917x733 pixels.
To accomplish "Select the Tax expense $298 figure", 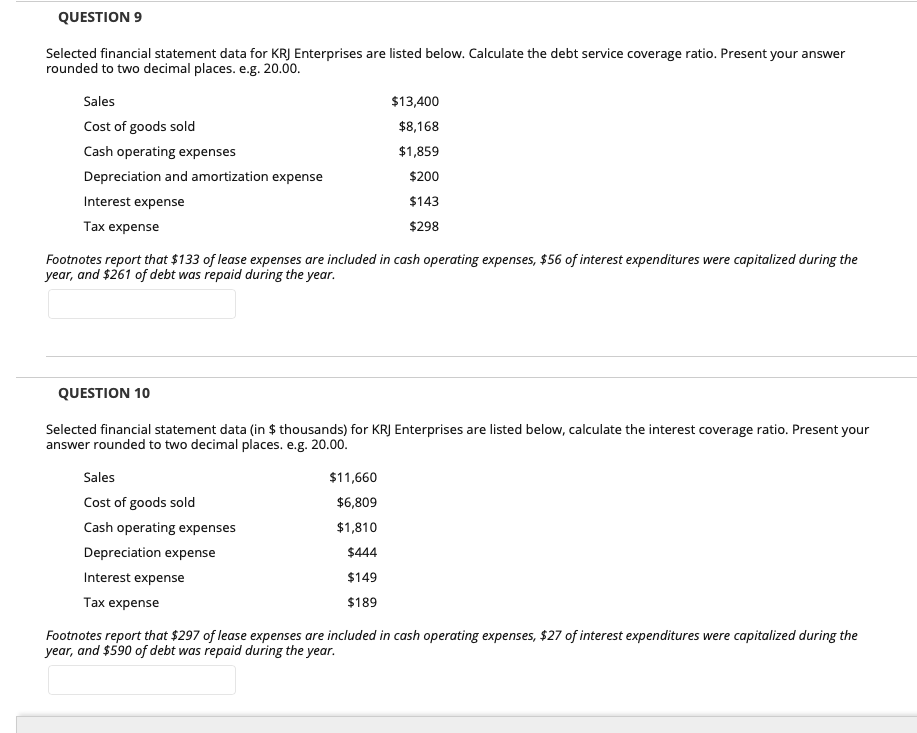I will point(423,226).
